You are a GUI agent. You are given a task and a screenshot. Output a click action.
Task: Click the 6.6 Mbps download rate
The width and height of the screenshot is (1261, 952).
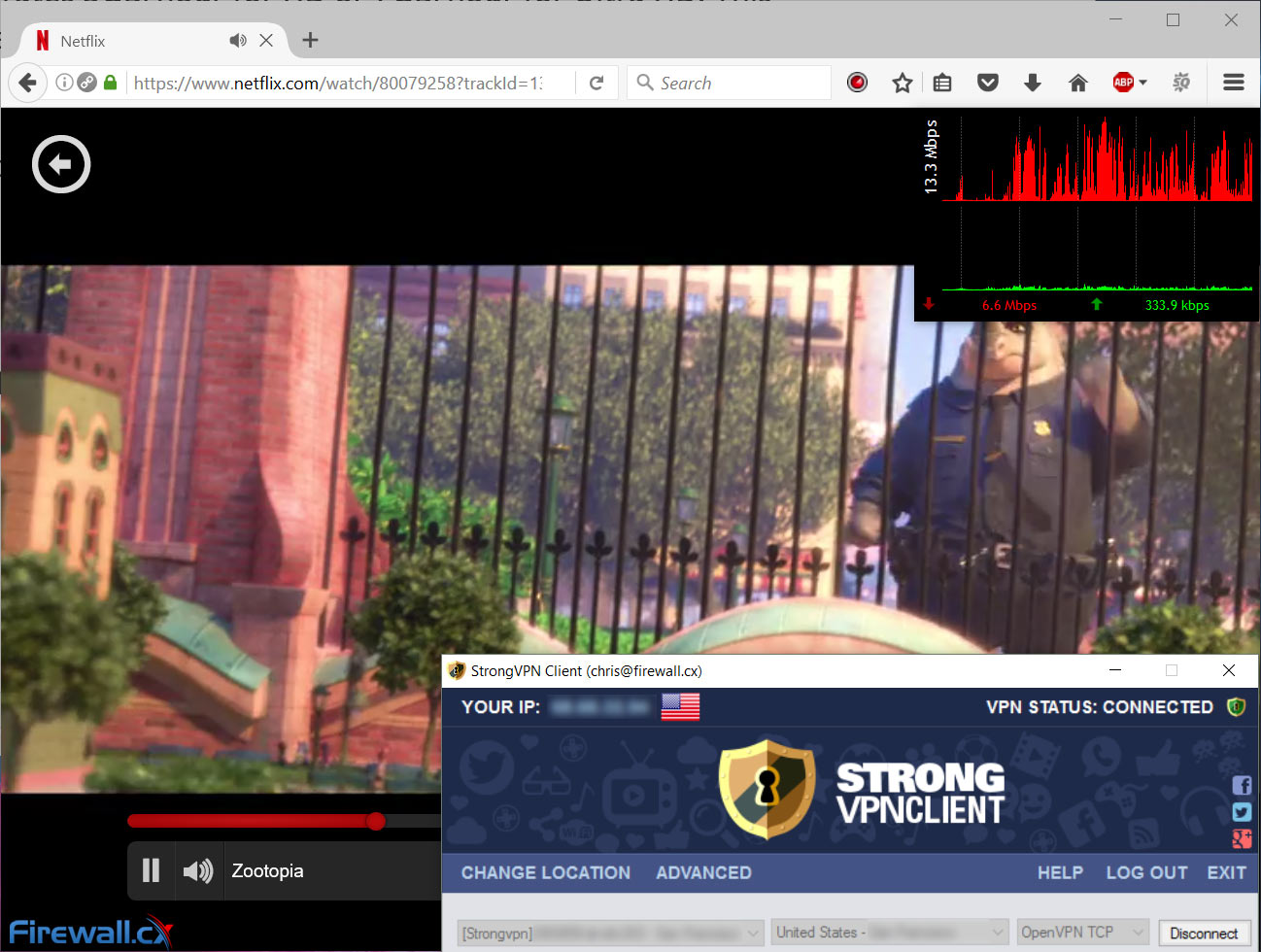[x=1009, y=305]
